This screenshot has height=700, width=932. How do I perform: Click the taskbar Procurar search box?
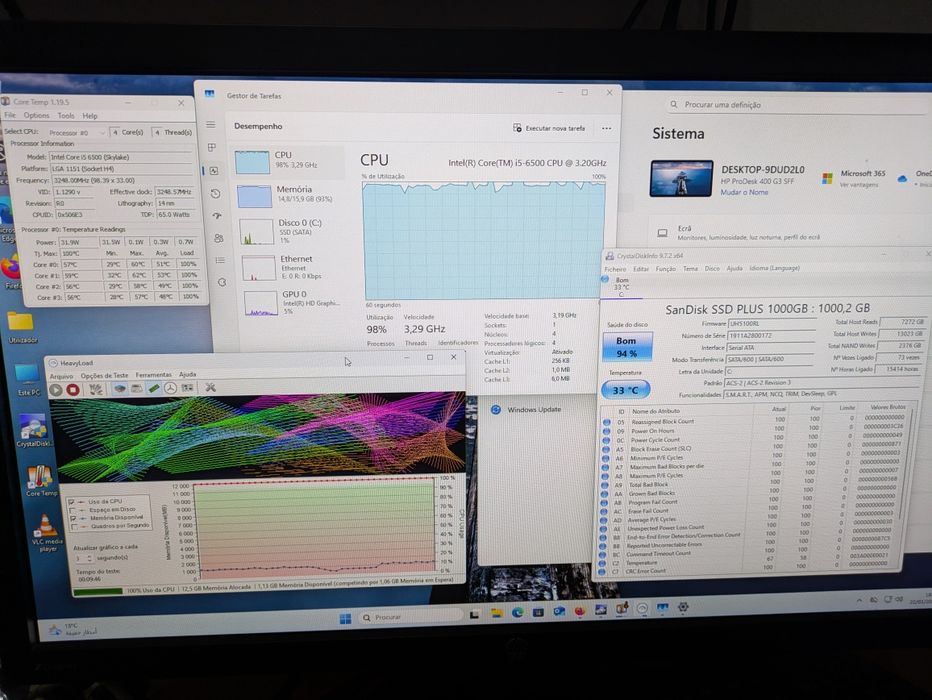410,617
